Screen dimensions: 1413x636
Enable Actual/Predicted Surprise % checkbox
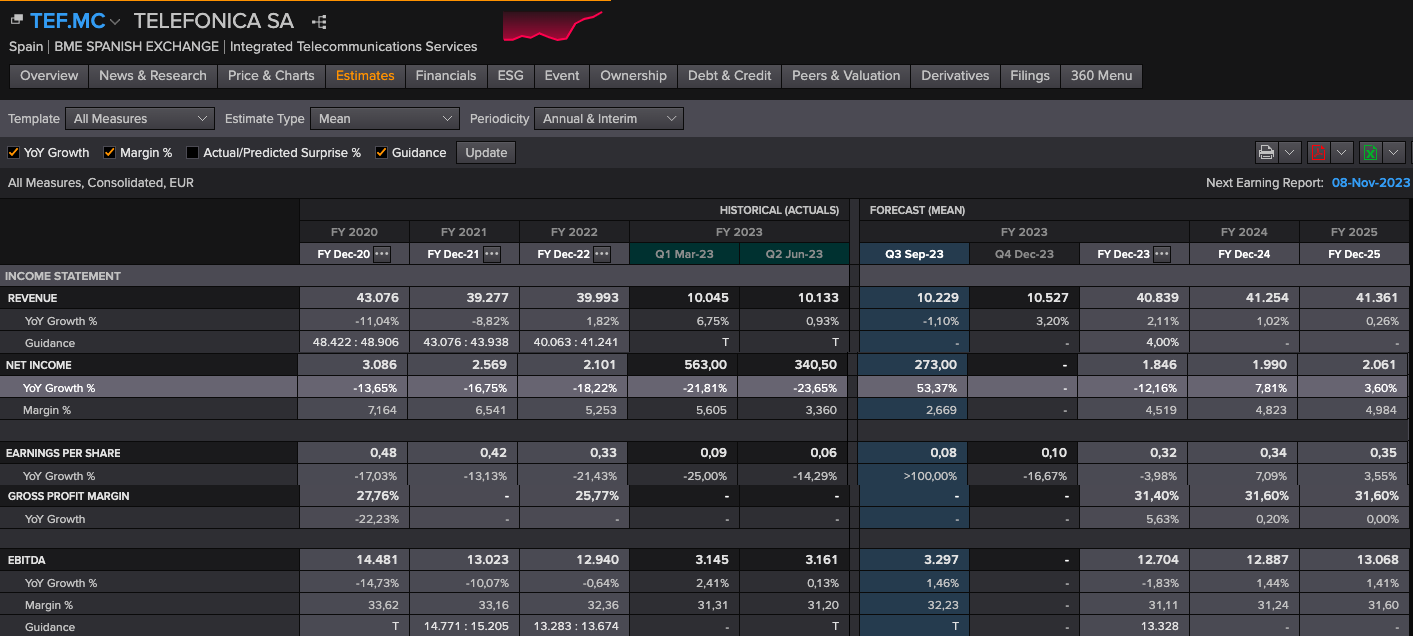[x=193, y=153]
